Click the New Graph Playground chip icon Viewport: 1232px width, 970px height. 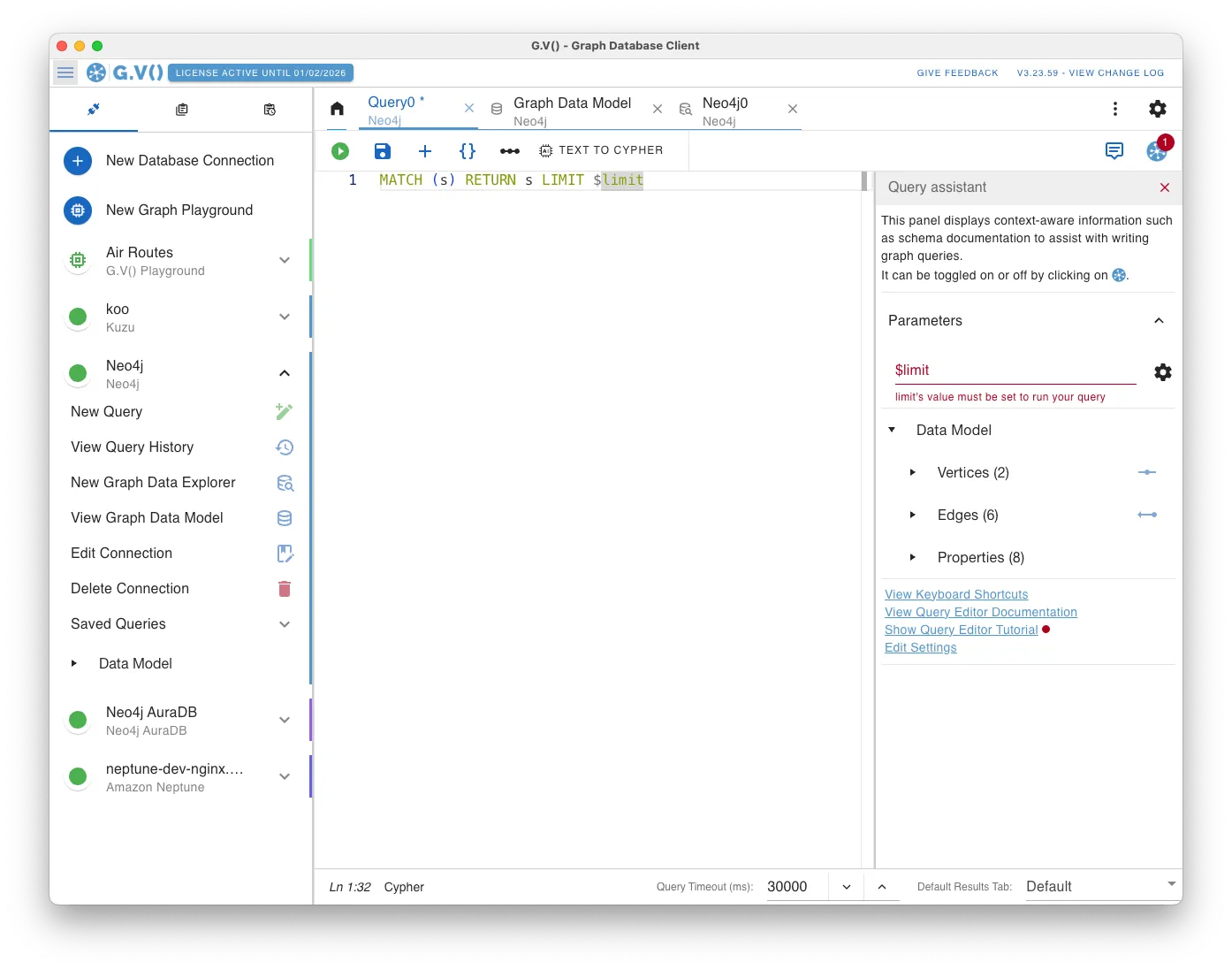[78, 210]
